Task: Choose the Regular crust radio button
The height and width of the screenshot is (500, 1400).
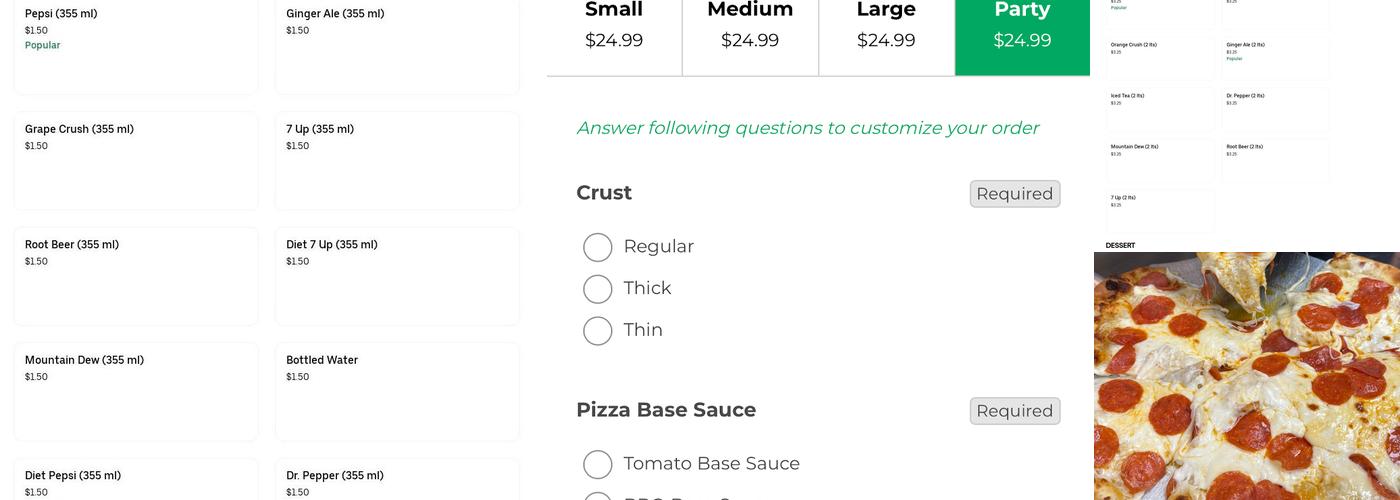Action: point(598,247)
